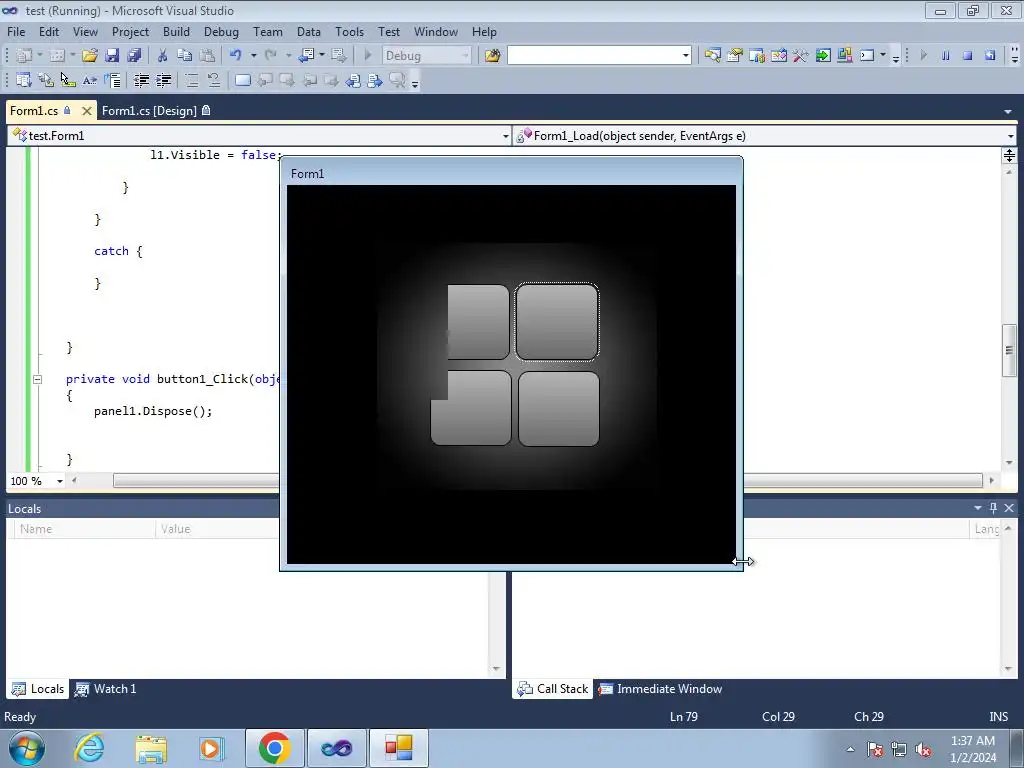The width and height of the screenshot is (1024, 768).
Task: Click the Extension Manager icon
Action: (844, 56)
